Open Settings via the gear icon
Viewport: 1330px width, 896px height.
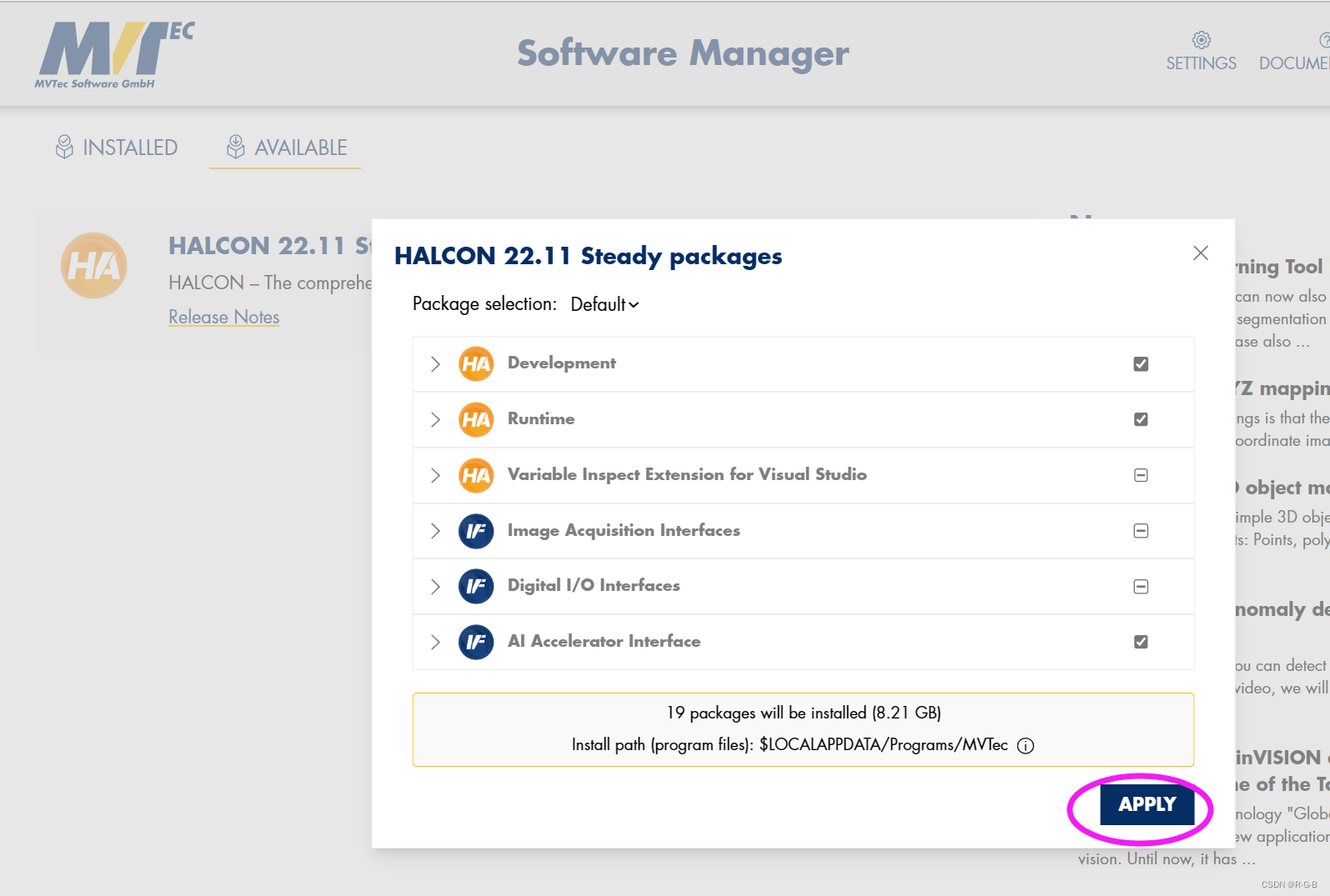[x=1201, y=40]
